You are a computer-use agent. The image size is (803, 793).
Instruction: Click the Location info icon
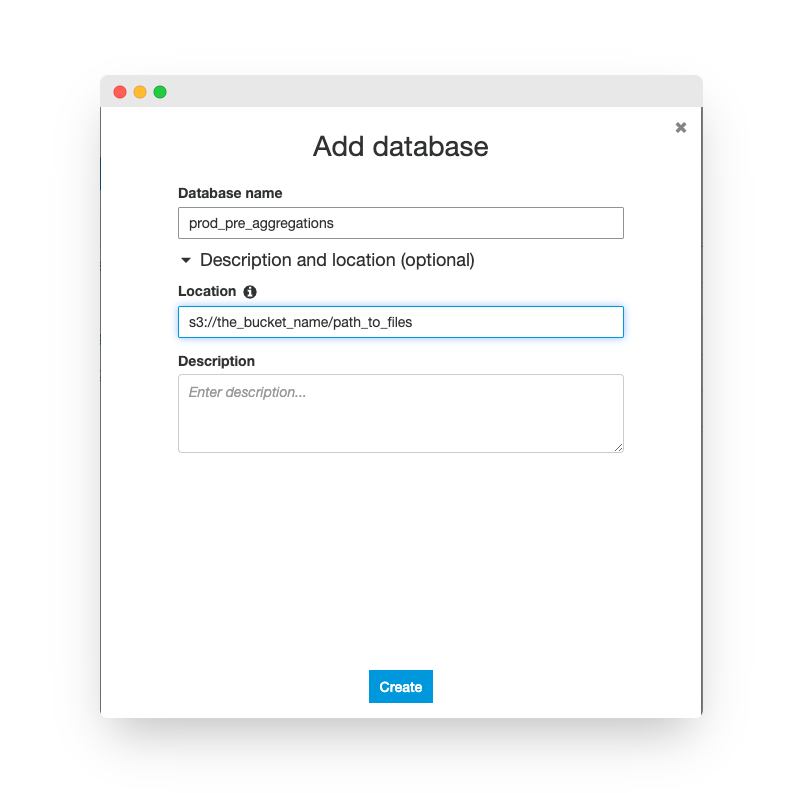pos(250,292)
